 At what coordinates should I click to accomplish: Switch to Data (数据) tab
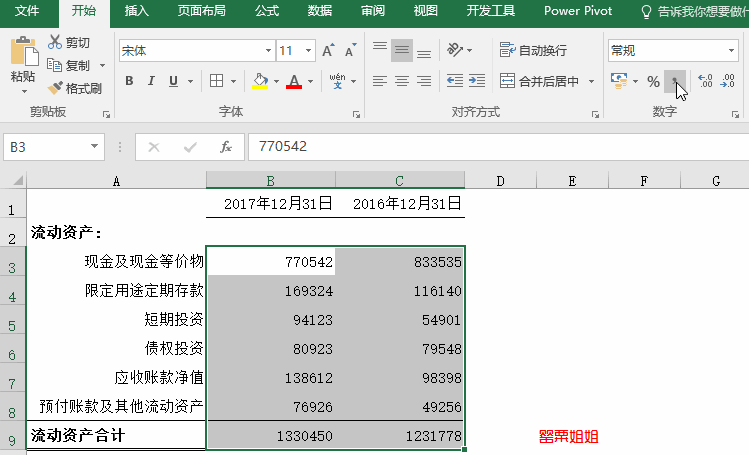click(x=320, y=11)
